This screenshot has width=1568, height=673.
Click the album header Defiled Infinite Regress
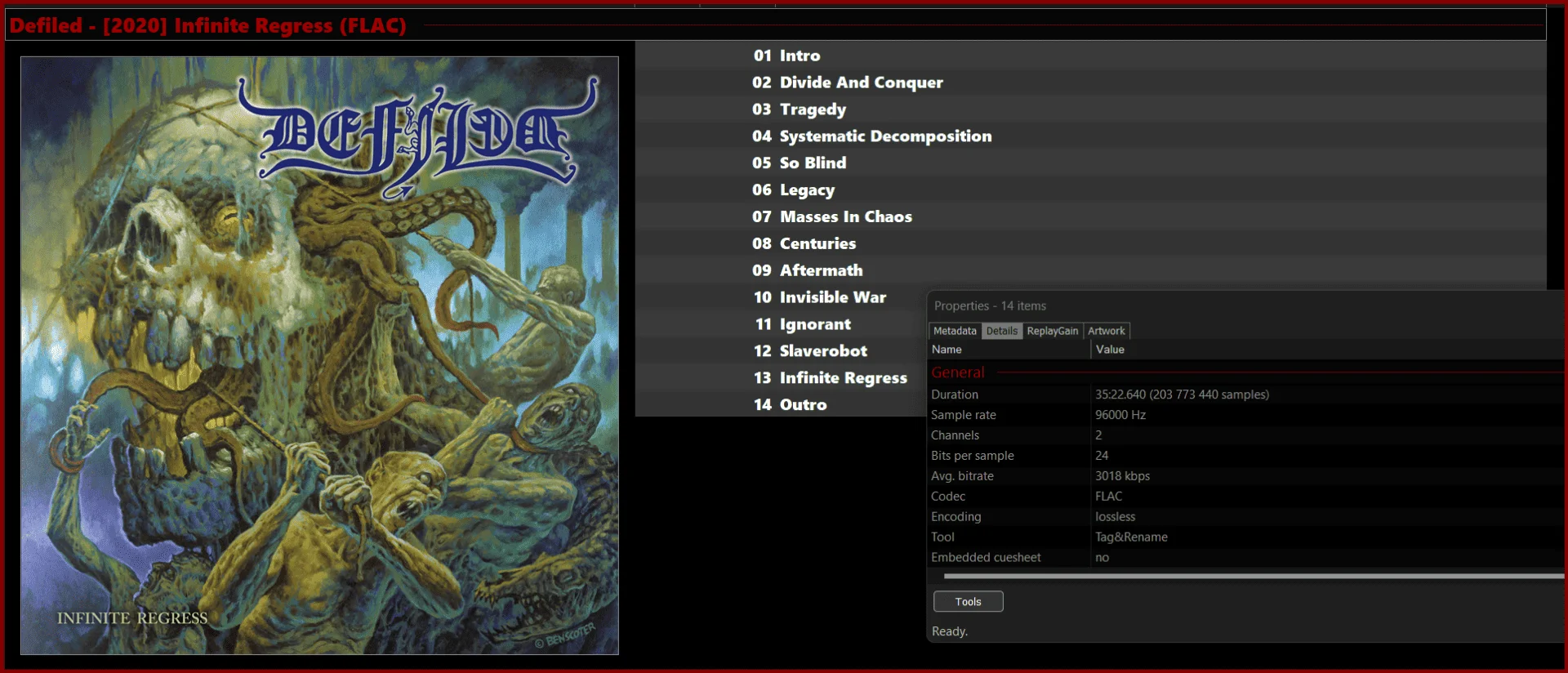click(776, 25)
